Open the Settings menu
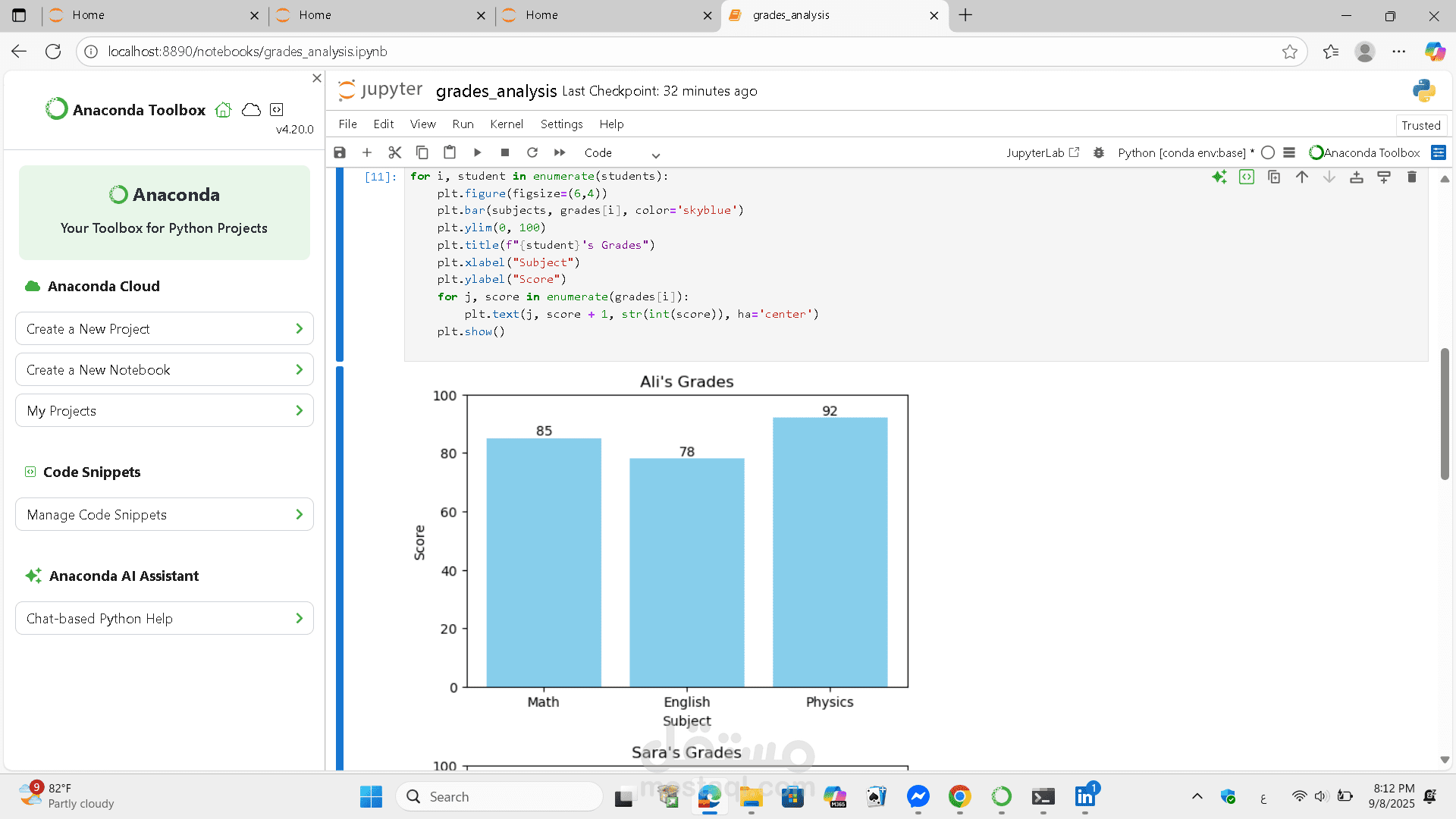This screenshot has width=1456, height=819. click(x=561, y=124)
